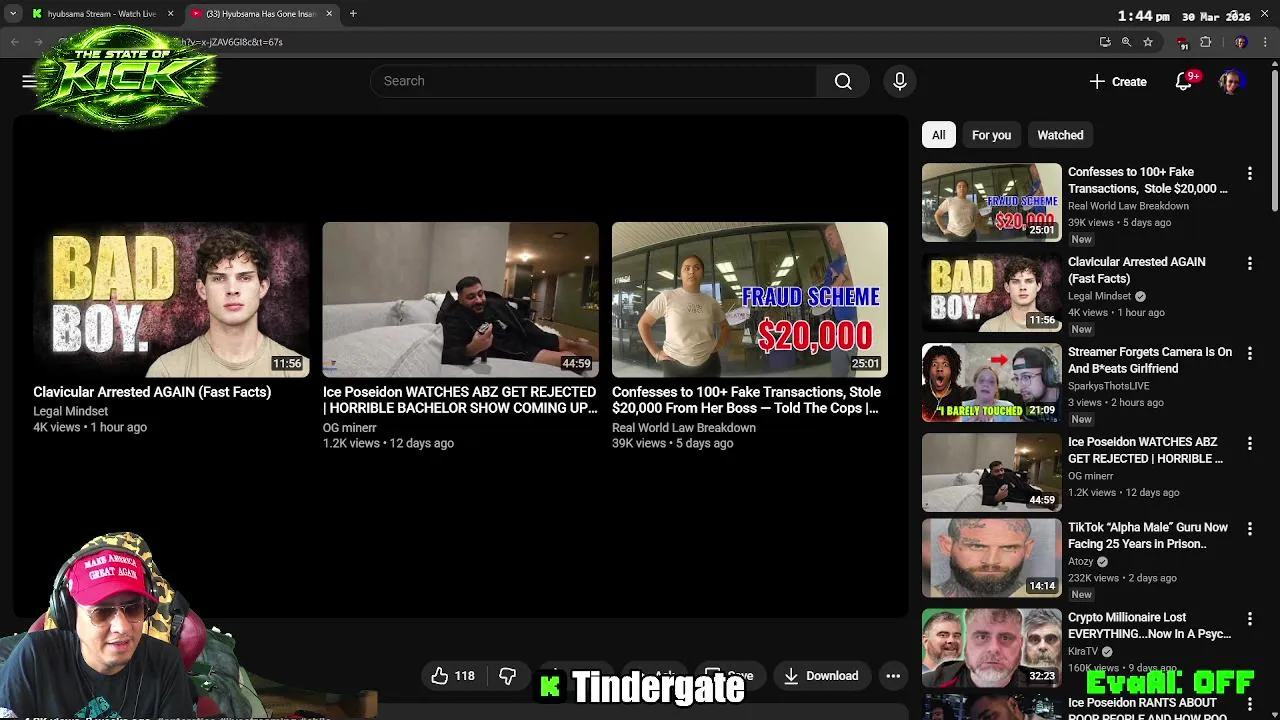Click the browser address bar URL
This screenshot has width=1280, height=720.
pyautogui.click(x=230, y=42)
